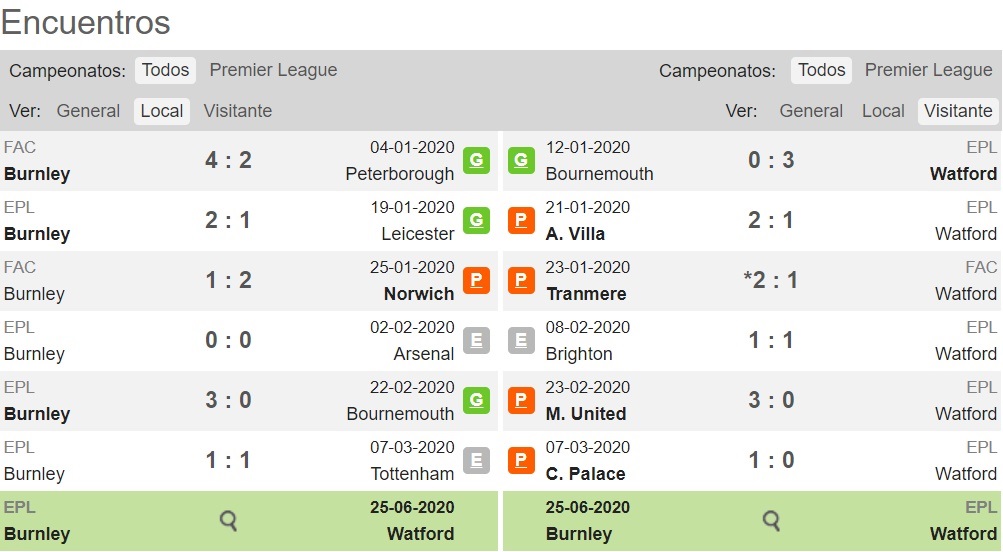1003x552 pixels.
Task: Click the magnifier icon for Burnley home fixture
Action: [228, 521]
